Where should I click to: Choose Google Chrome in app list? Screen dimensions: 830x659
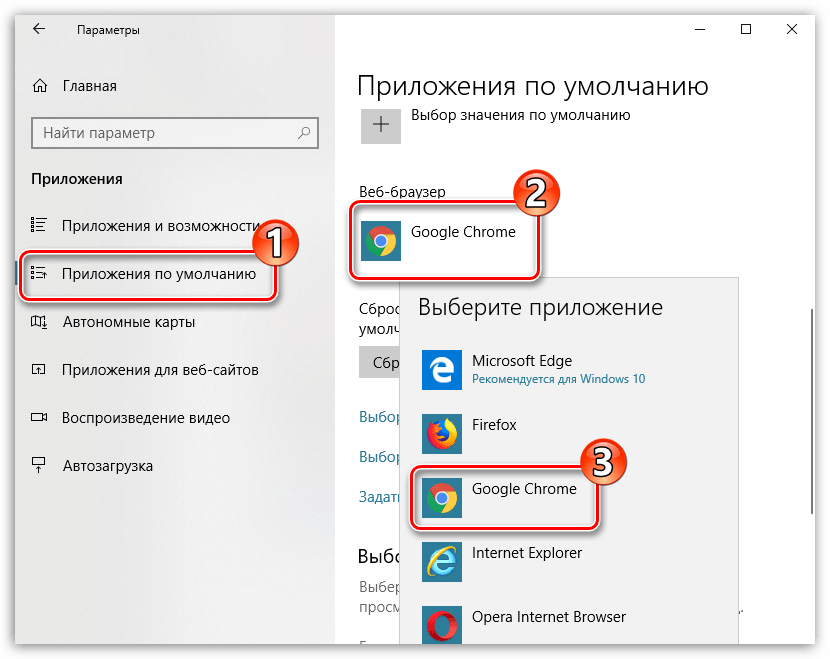pos(569,498)
